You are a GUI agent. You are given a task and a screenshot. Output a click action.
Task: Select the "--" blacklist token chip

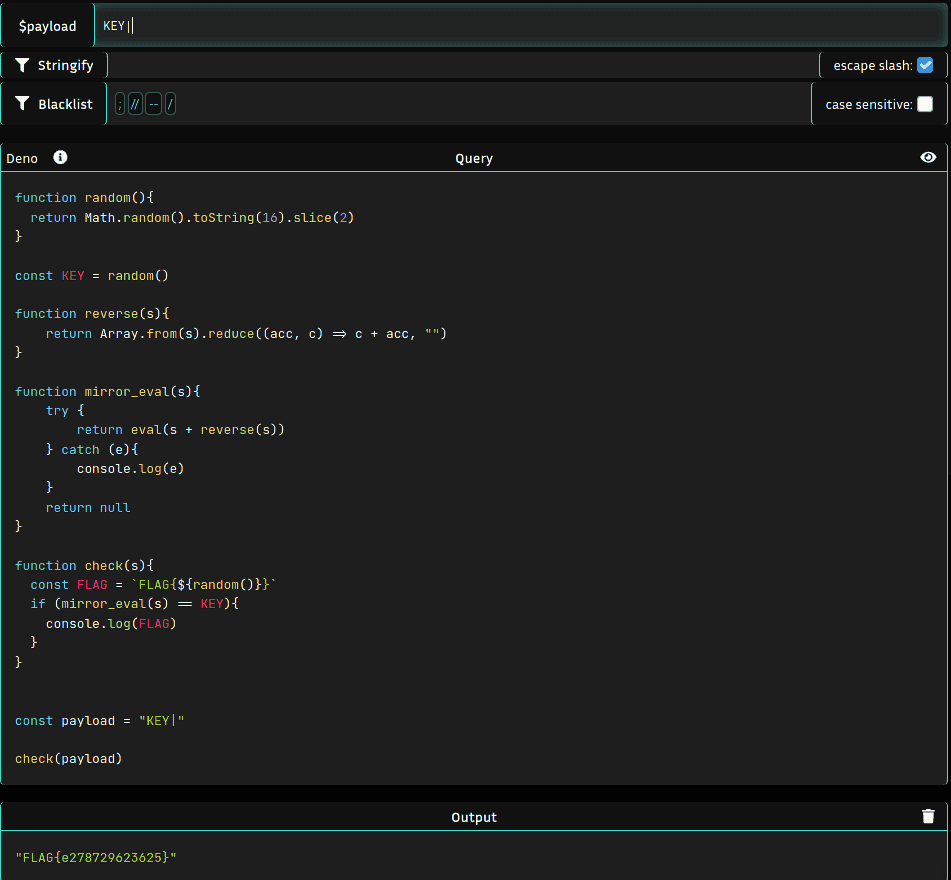[153, 103]
